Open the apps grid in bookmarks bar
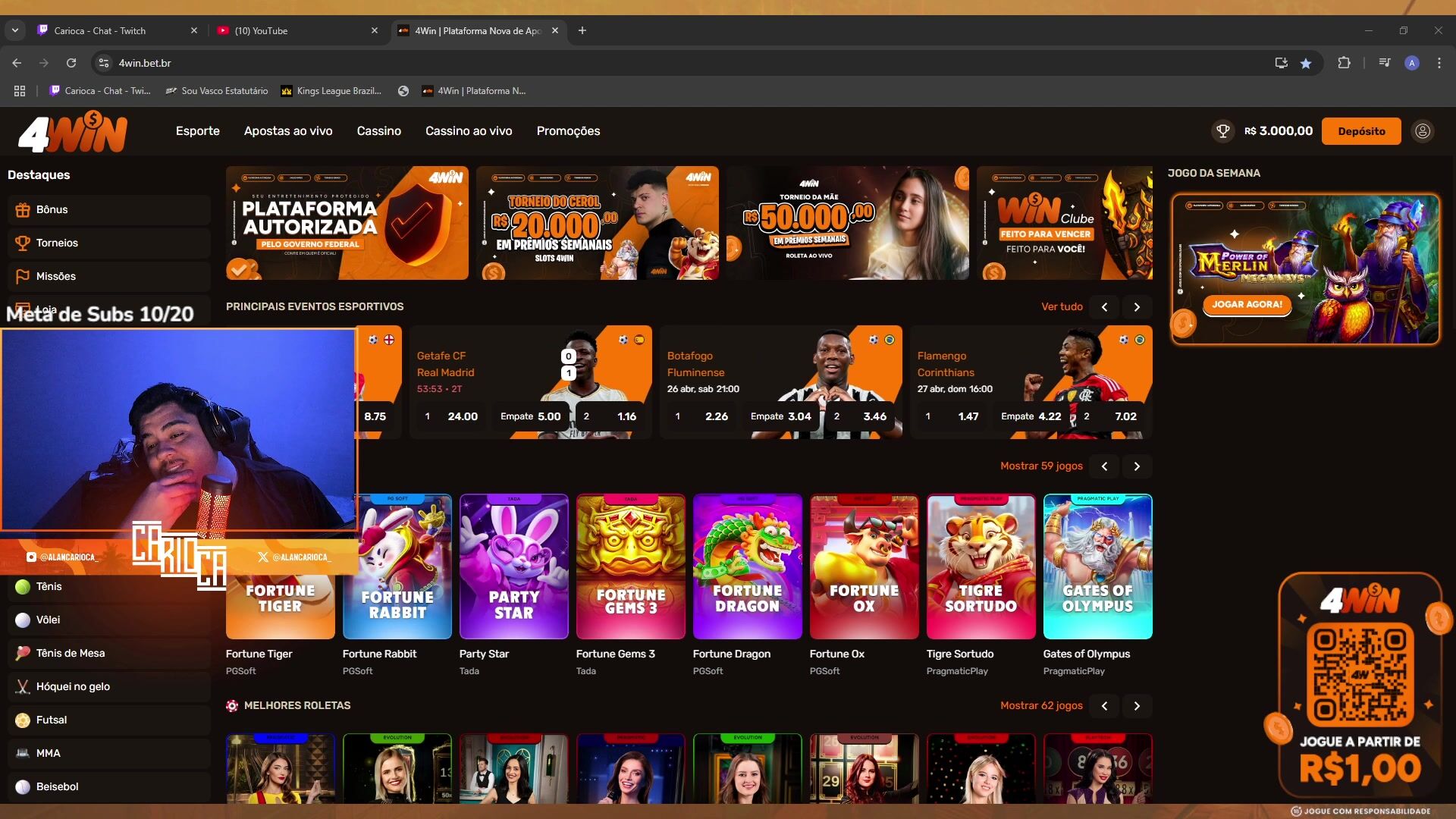 20,91
